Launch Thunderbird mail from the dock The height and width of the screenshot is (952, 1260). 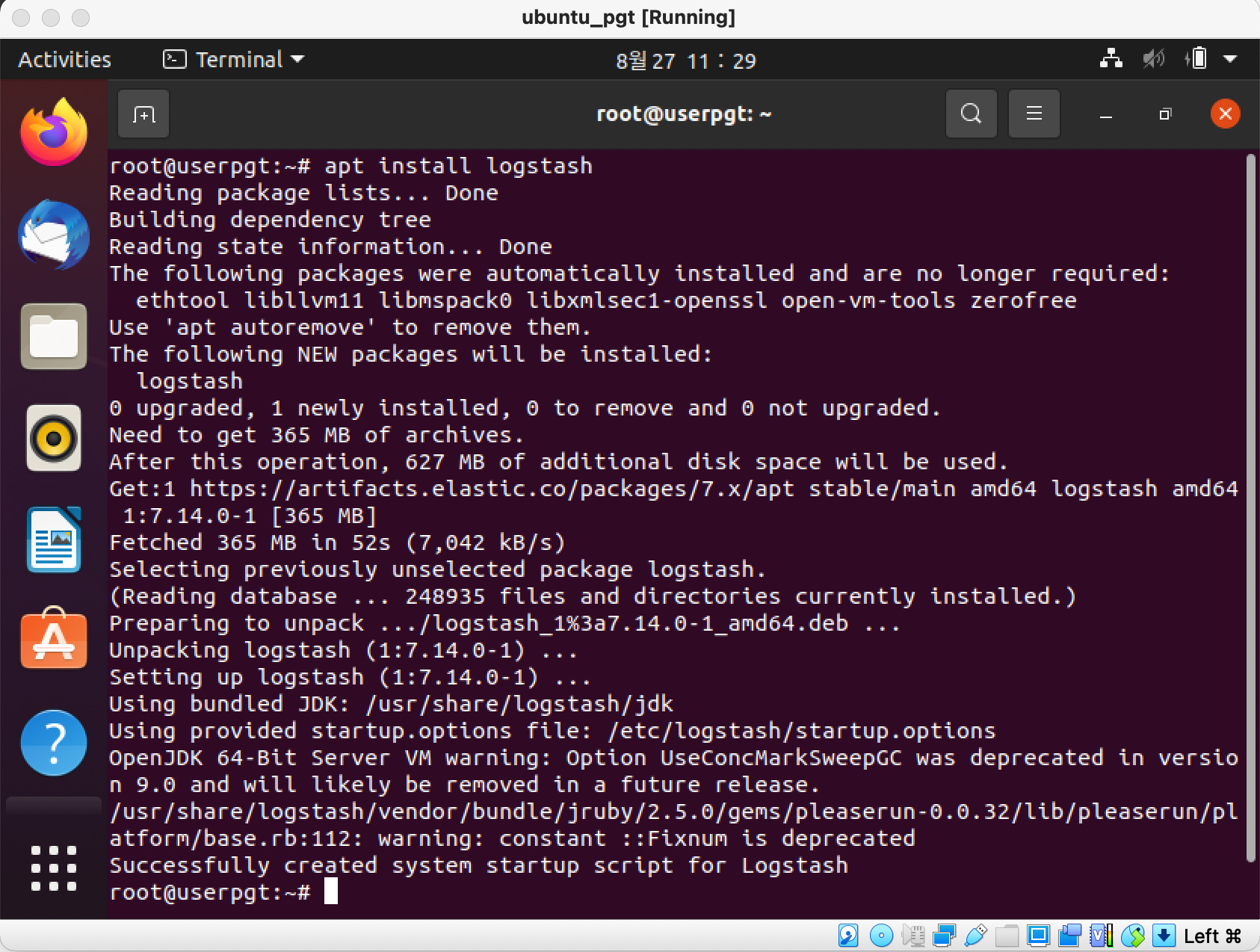[x=54, y=235]
